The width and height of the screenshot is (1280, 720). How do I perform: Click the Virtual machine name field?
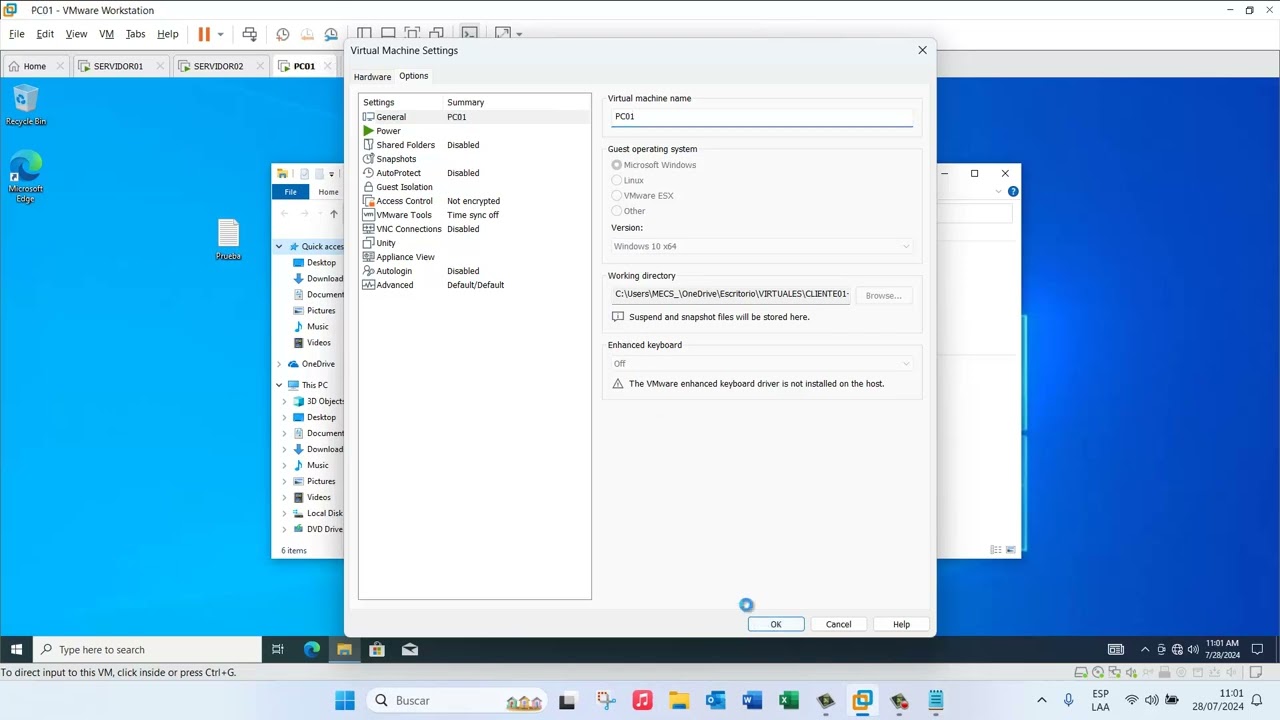click(762, 117)
